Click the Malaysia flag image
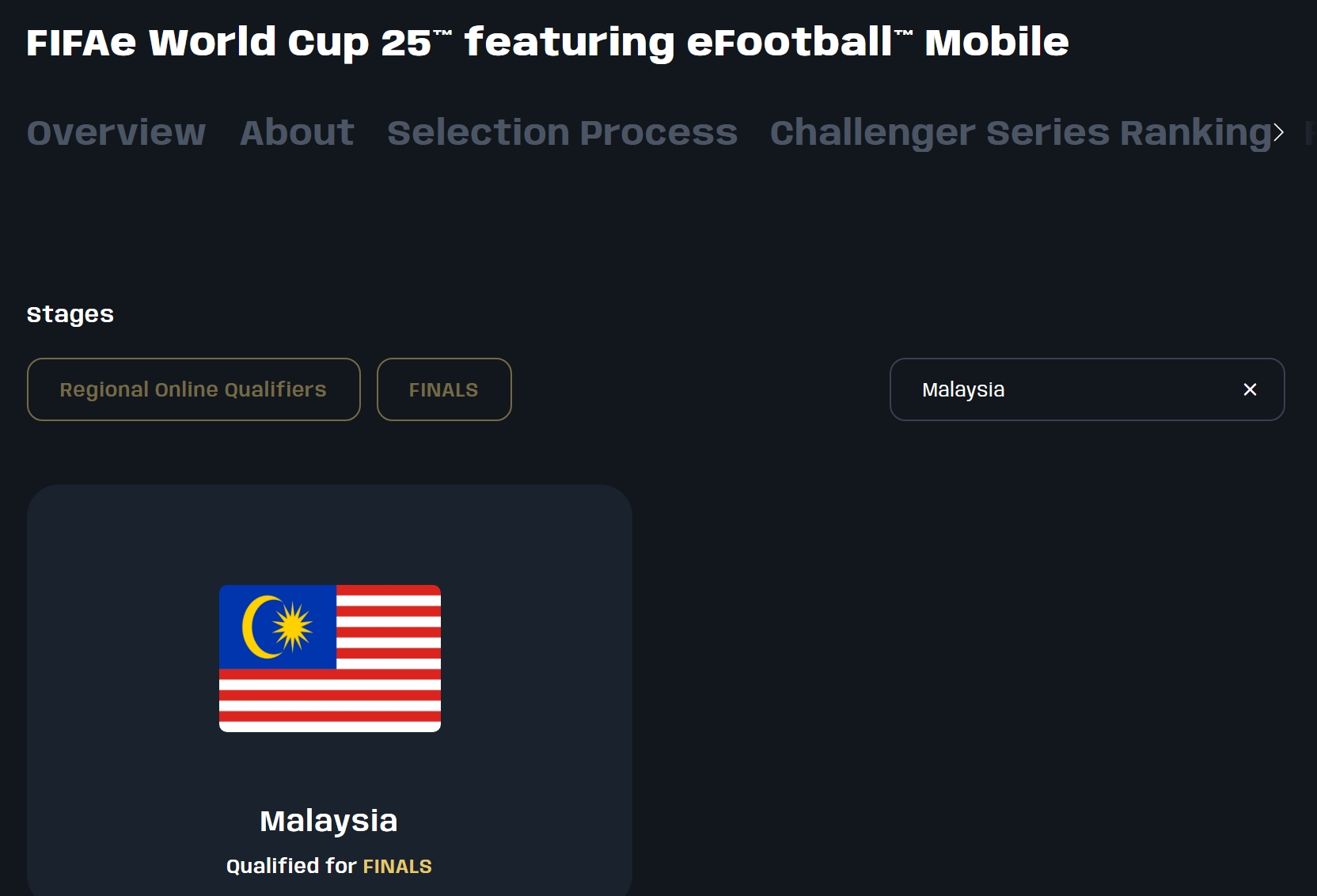The height and width of the screenshot is (896, 1317). [x=330, y=658]
